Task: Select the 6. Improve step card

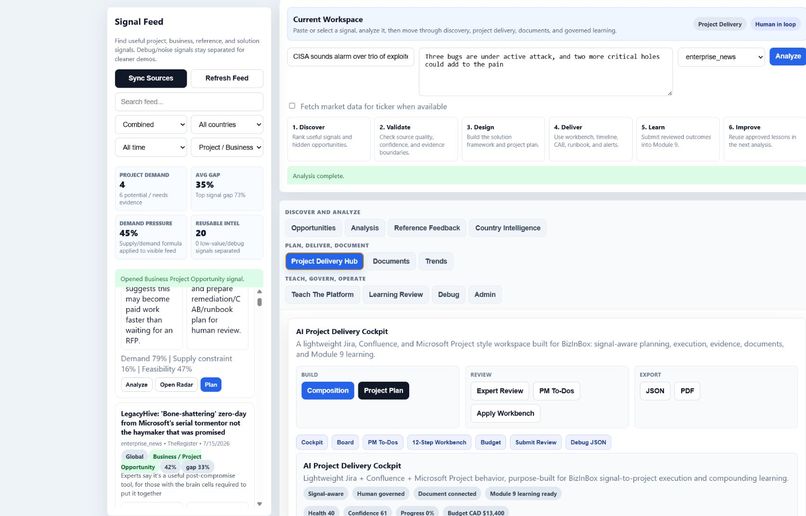Action: 765,139
